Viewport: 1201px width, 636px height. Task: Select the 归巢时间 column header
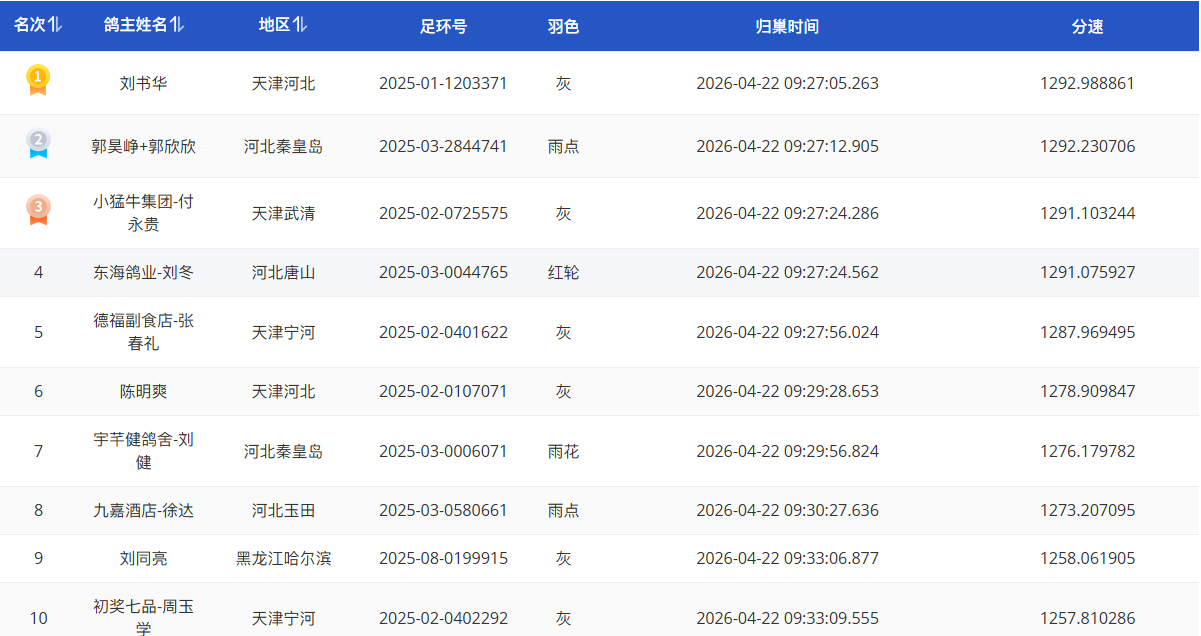(x=787, y=26)
